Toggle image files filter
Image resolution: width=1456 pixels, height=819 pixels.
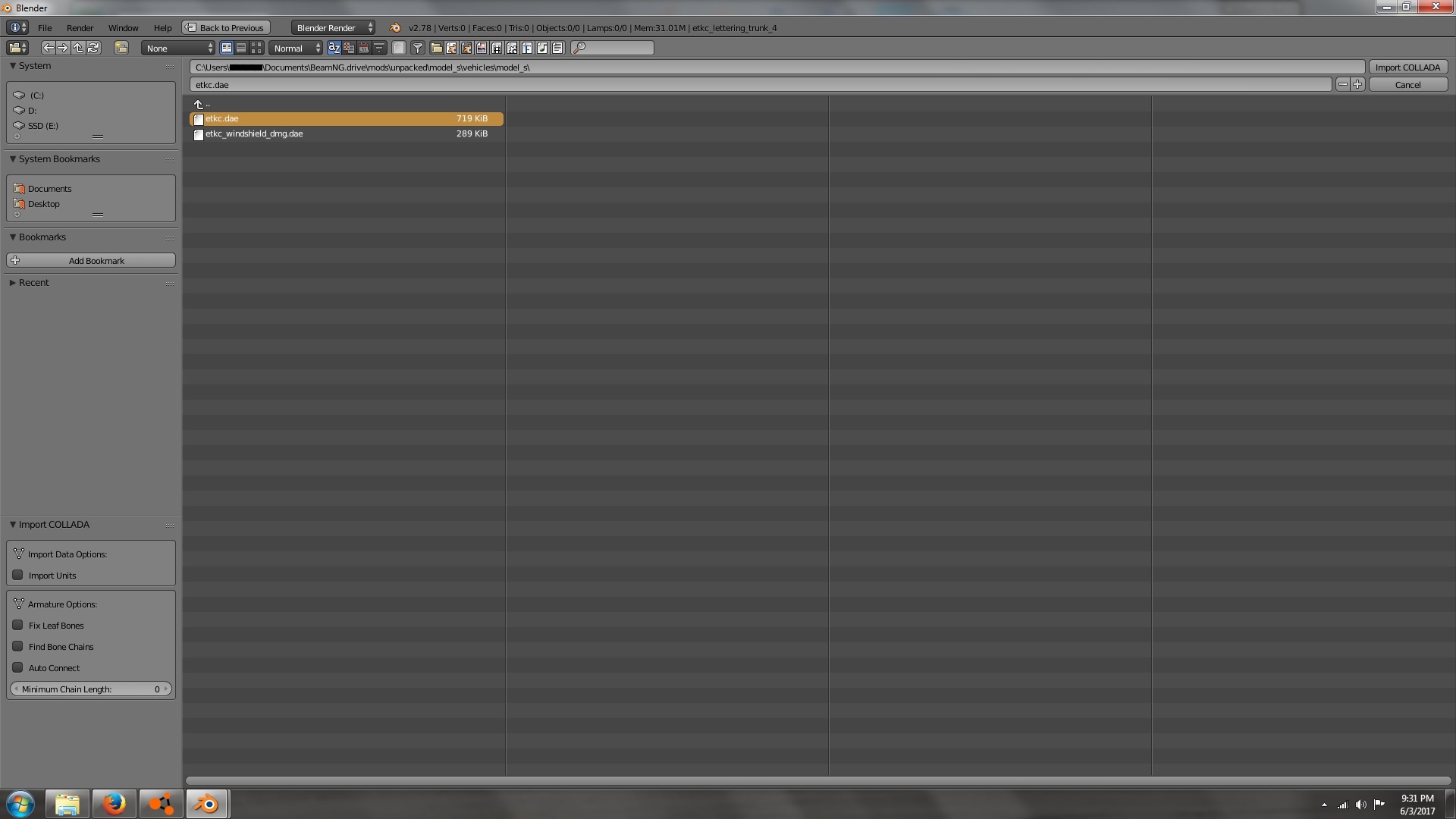(482, 48)
